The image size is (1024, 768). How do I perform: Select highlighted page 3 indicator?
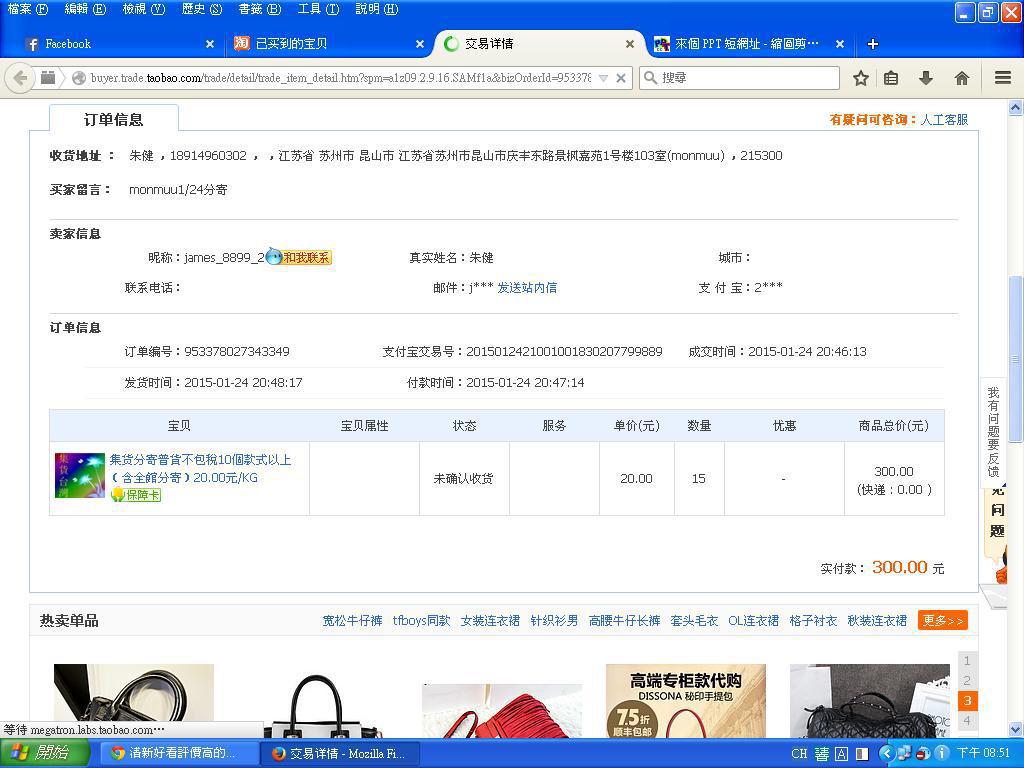(x=967, y=701)
